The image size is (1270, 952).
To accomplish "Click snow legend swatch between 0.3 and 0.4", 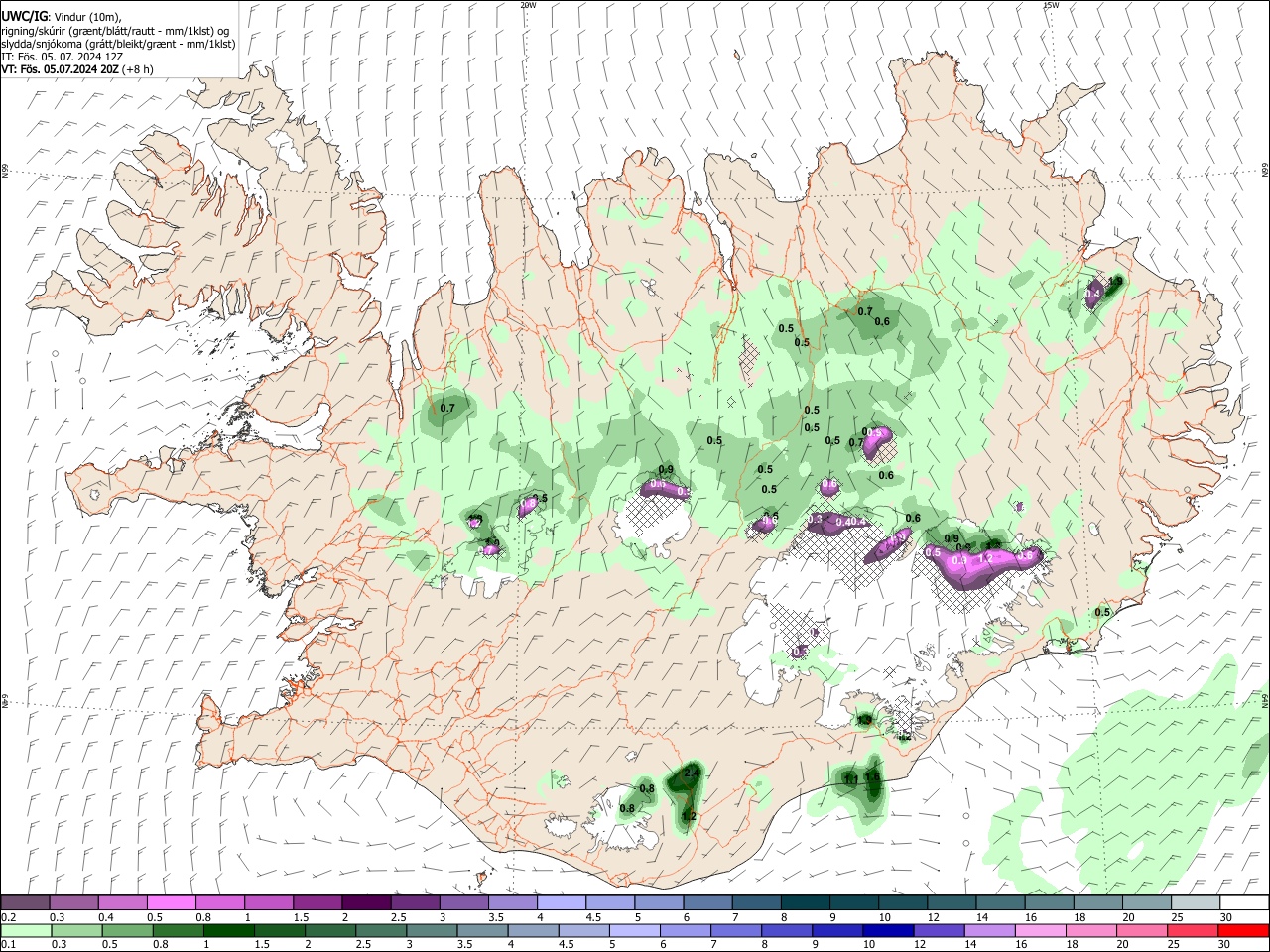I will click(73, 902).
